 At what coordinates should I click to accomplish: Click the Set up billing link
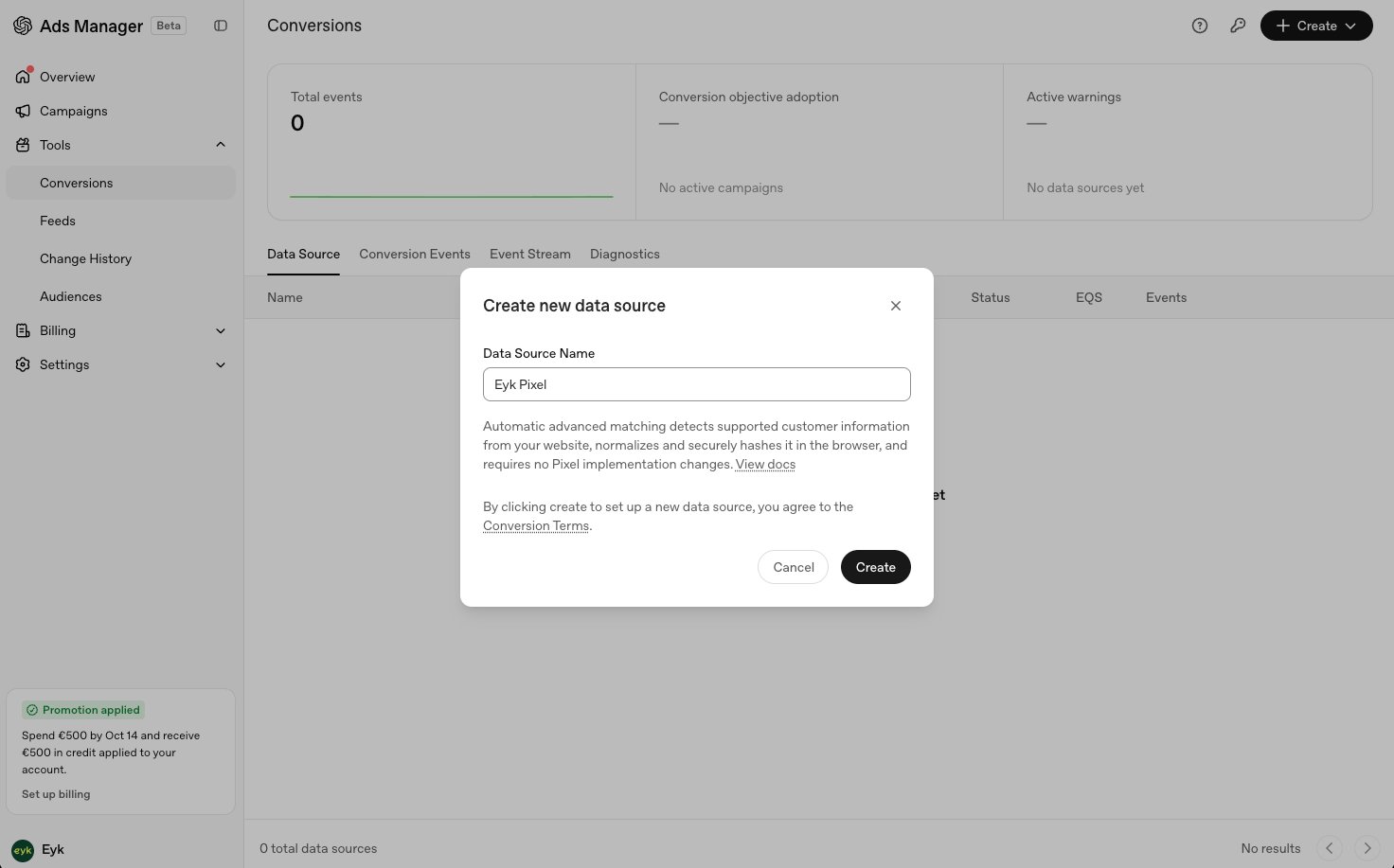click(x=56, y=794)
